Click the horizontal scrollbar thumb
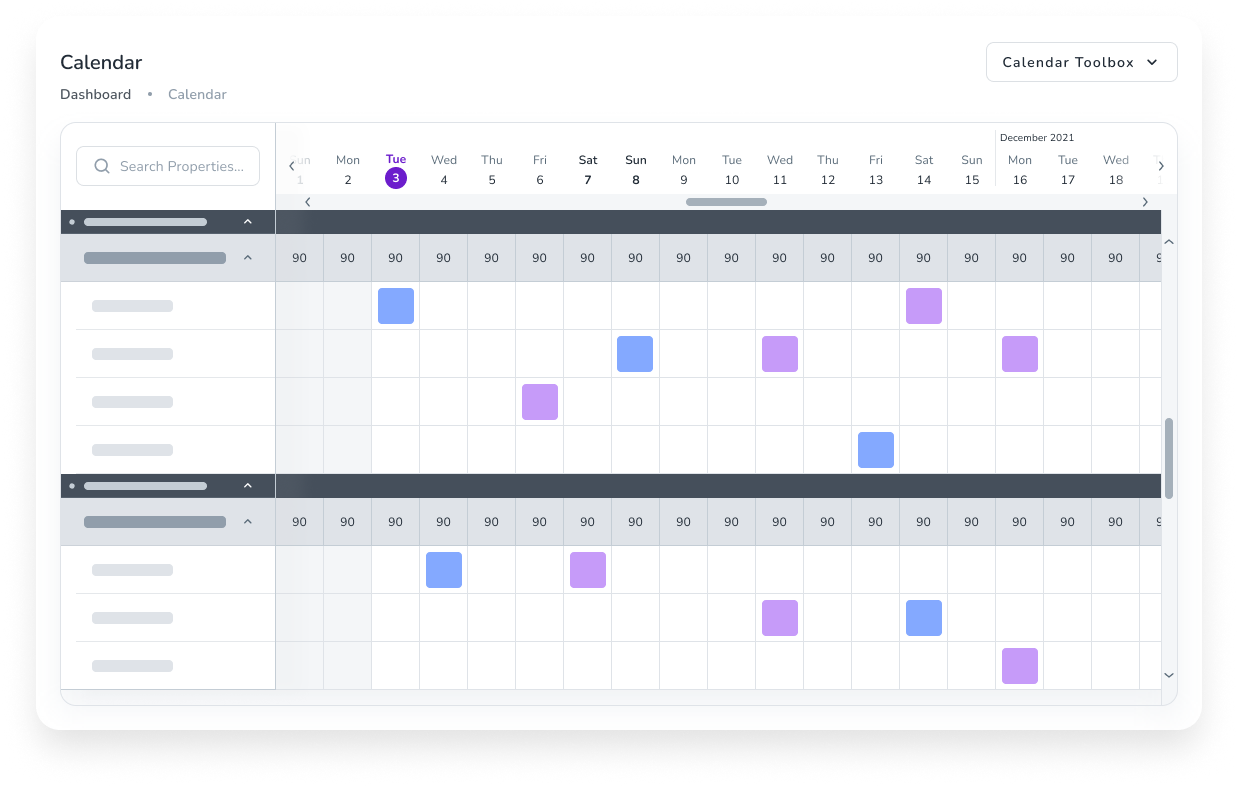 tap(726, 202)
